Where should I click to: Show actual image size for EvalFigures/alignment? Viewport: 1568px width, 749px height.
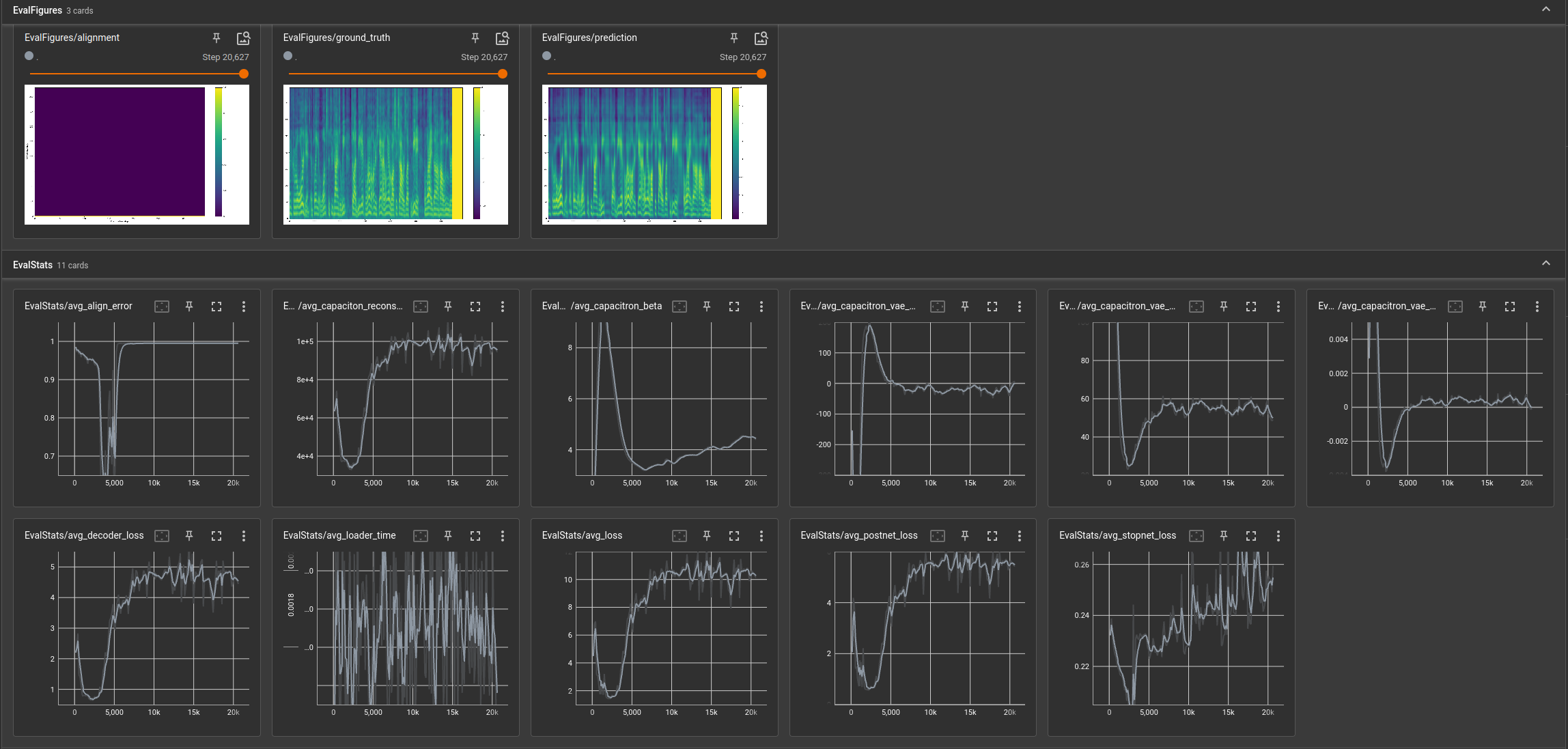pos(243,38)
